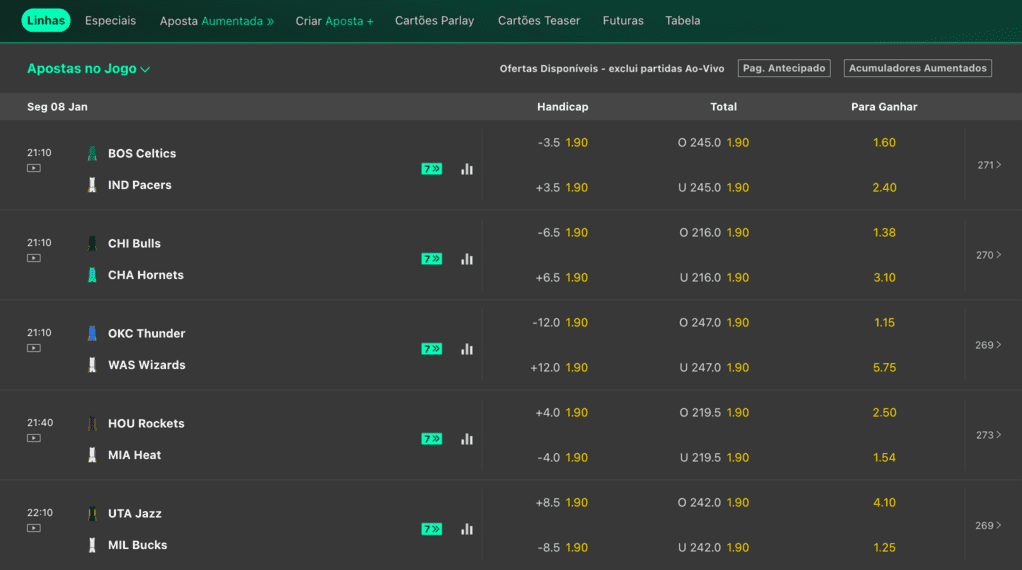Click the Pag. Antecipado button
The width and height of the screenshot is (1022, 570).
[784, 68]
